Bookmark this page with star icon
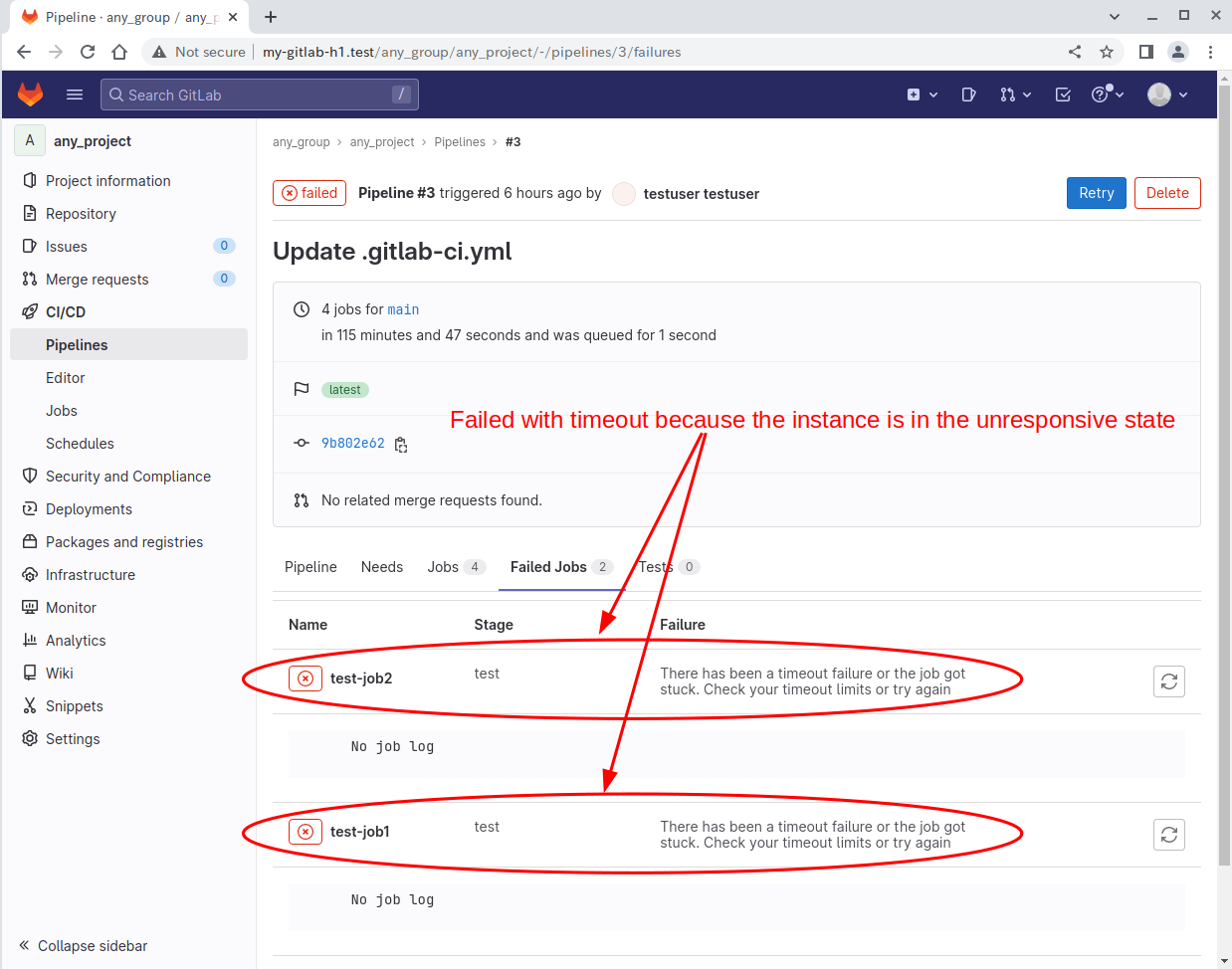Viewport: 1232px width, 969px height. coord(1107,52)
